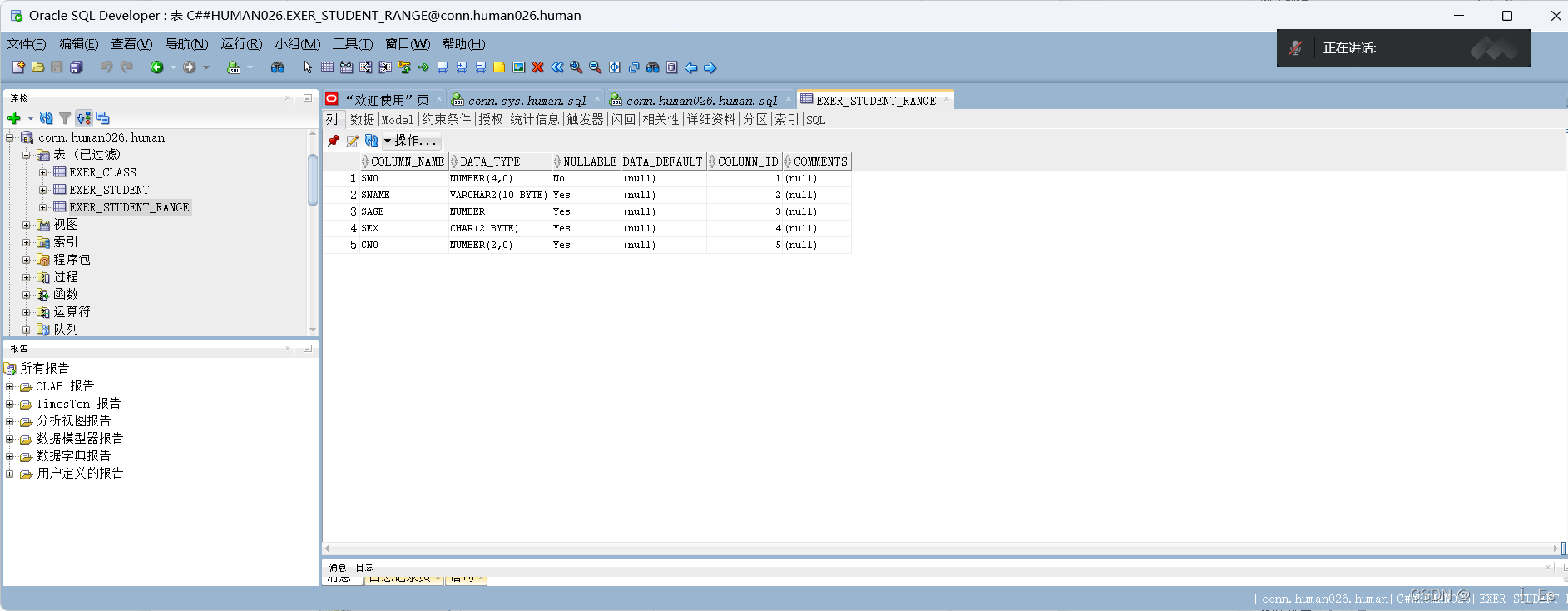Click the Schema Browser icon in Connections panel
This screenshot has height=611, width=1568.
pyautogui.click(x=84, y=118)
